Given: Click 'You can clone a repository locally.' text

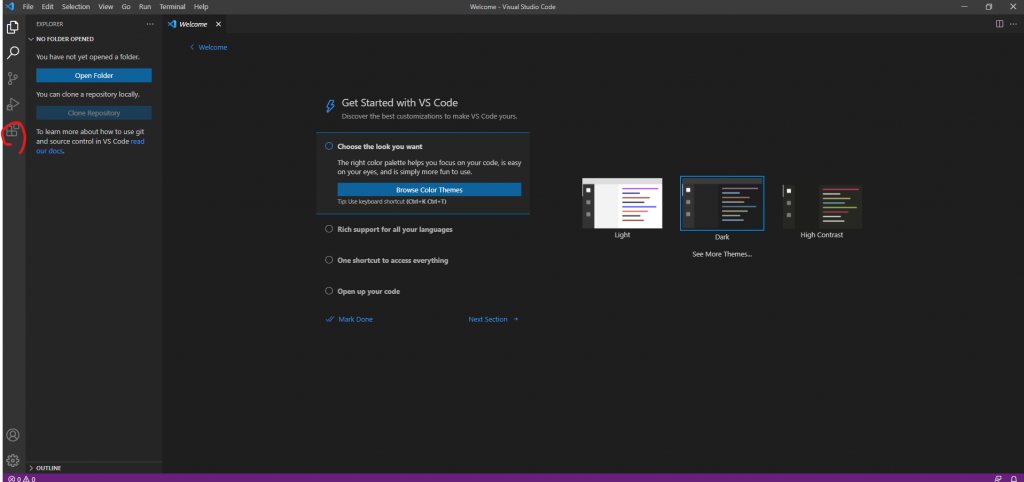Looking at the screenshot, I should pos(88,94).
